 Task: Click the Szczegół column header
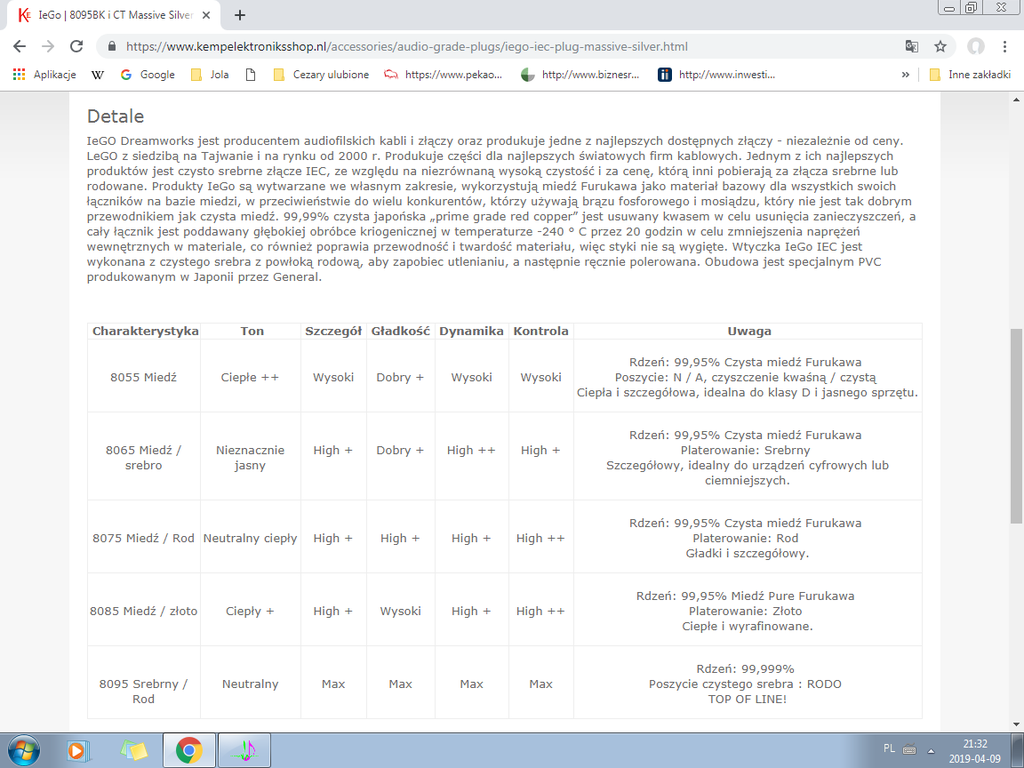(333, 331)
